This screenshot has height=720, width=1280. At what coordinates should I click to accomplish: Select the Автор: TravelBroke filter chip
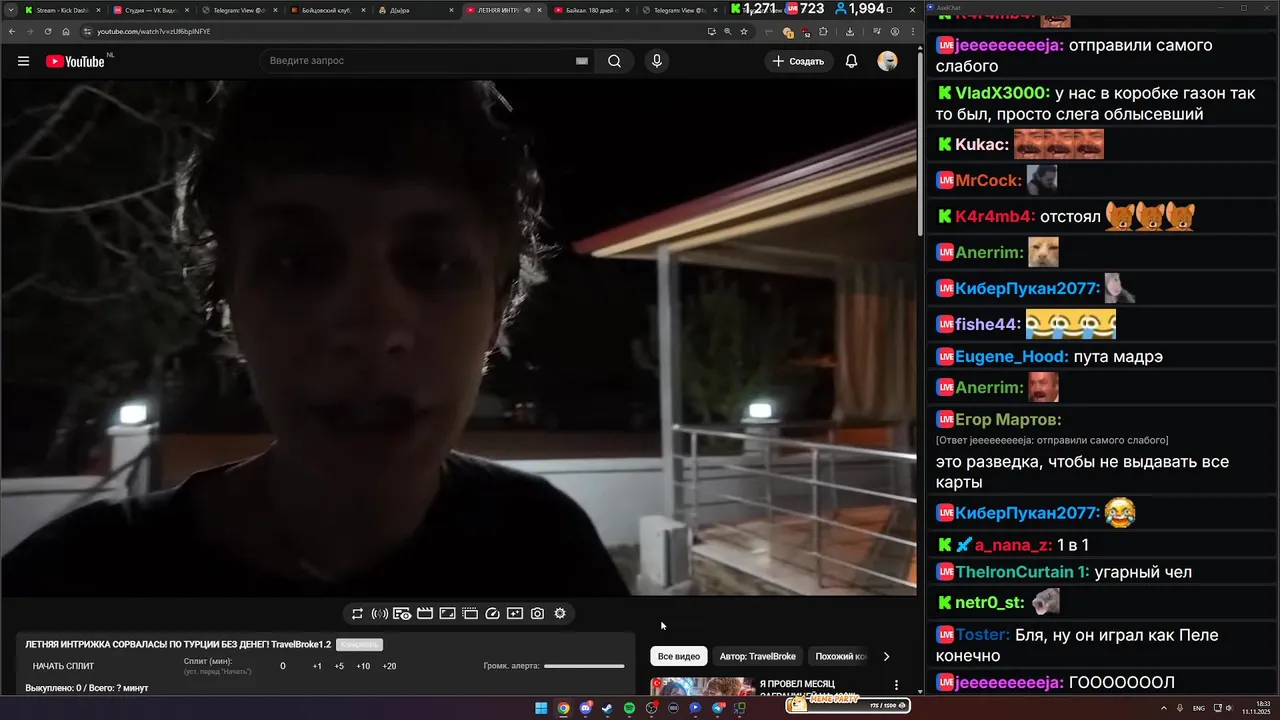[x=757, y=657]
